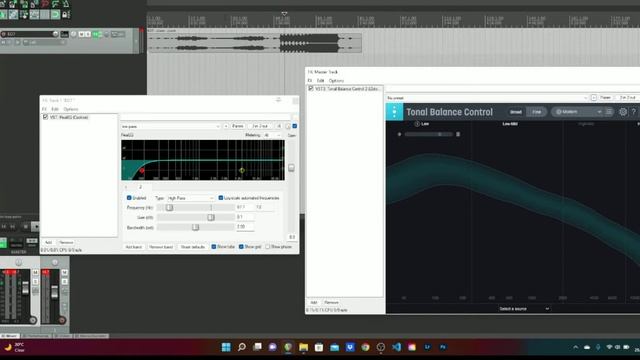Screen dimensions: 640x360
Task: Toggle the REAPER toolbar lock icon
Action: [66, 15]
